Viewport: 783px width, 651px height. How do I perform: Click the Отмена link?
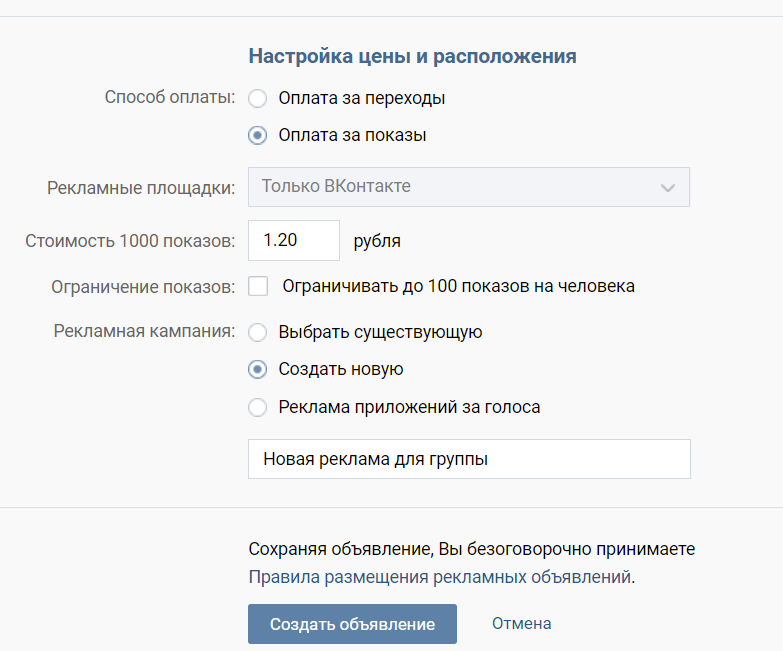521,623
